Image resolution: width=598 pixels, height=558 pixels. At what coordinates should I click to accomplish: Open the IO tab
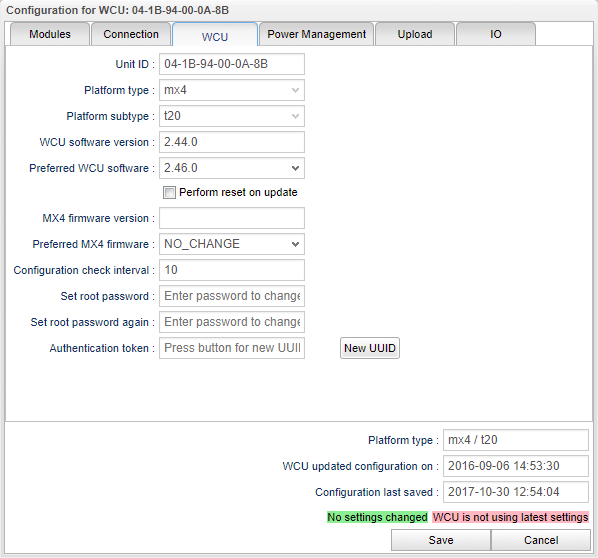pyautogui.click(x=496, y=34)
